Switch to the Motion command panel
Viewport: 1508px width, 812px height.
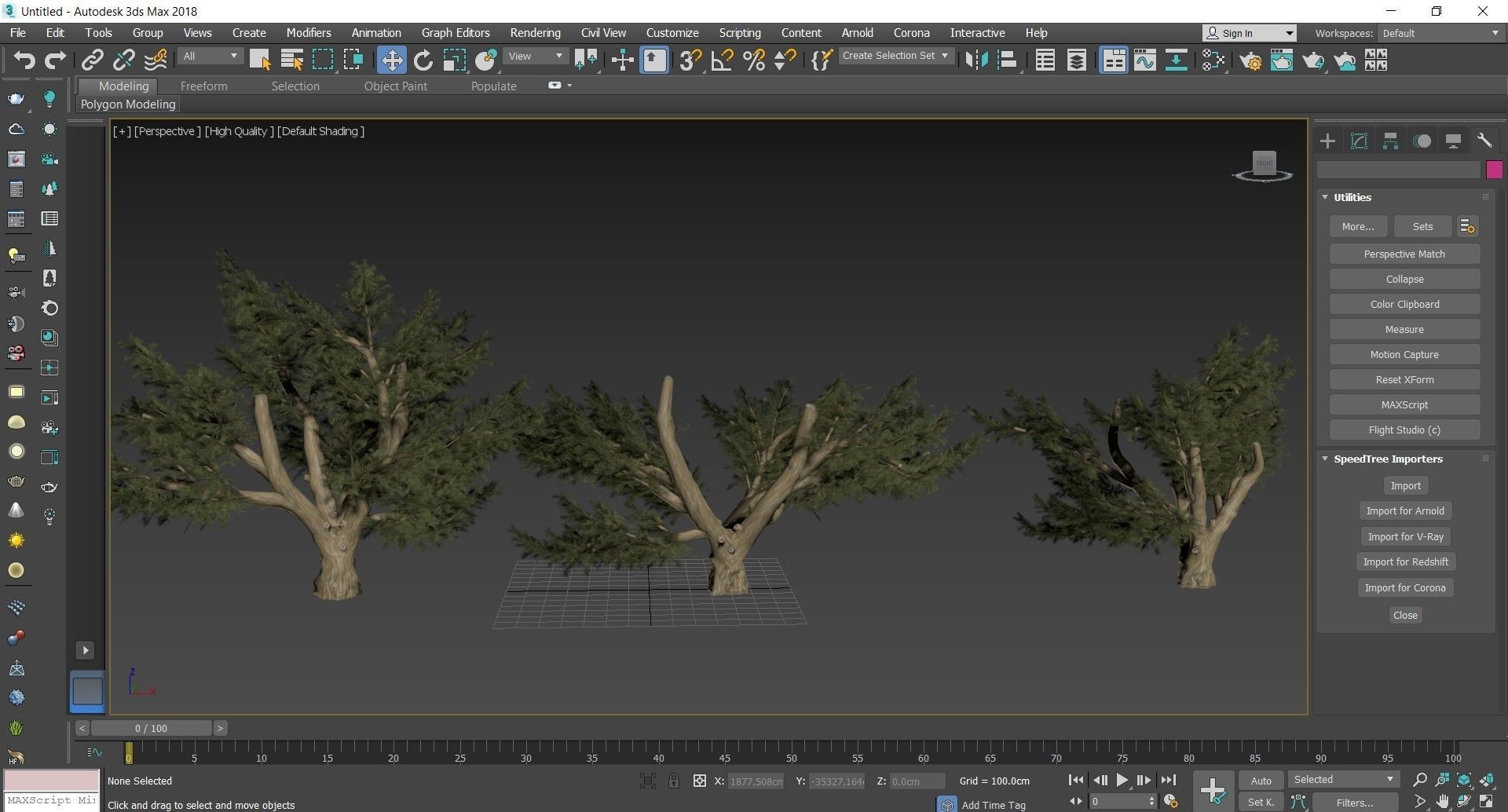pos(1422,141)
